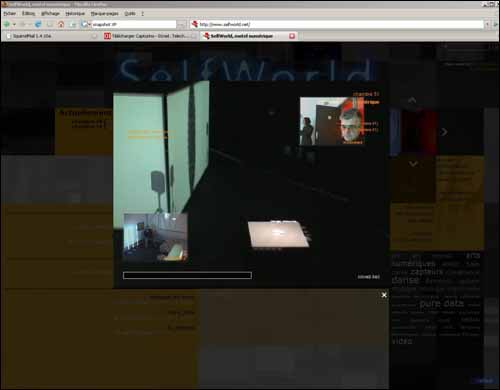Click the 'video' tag link

(x=402, y=341)
